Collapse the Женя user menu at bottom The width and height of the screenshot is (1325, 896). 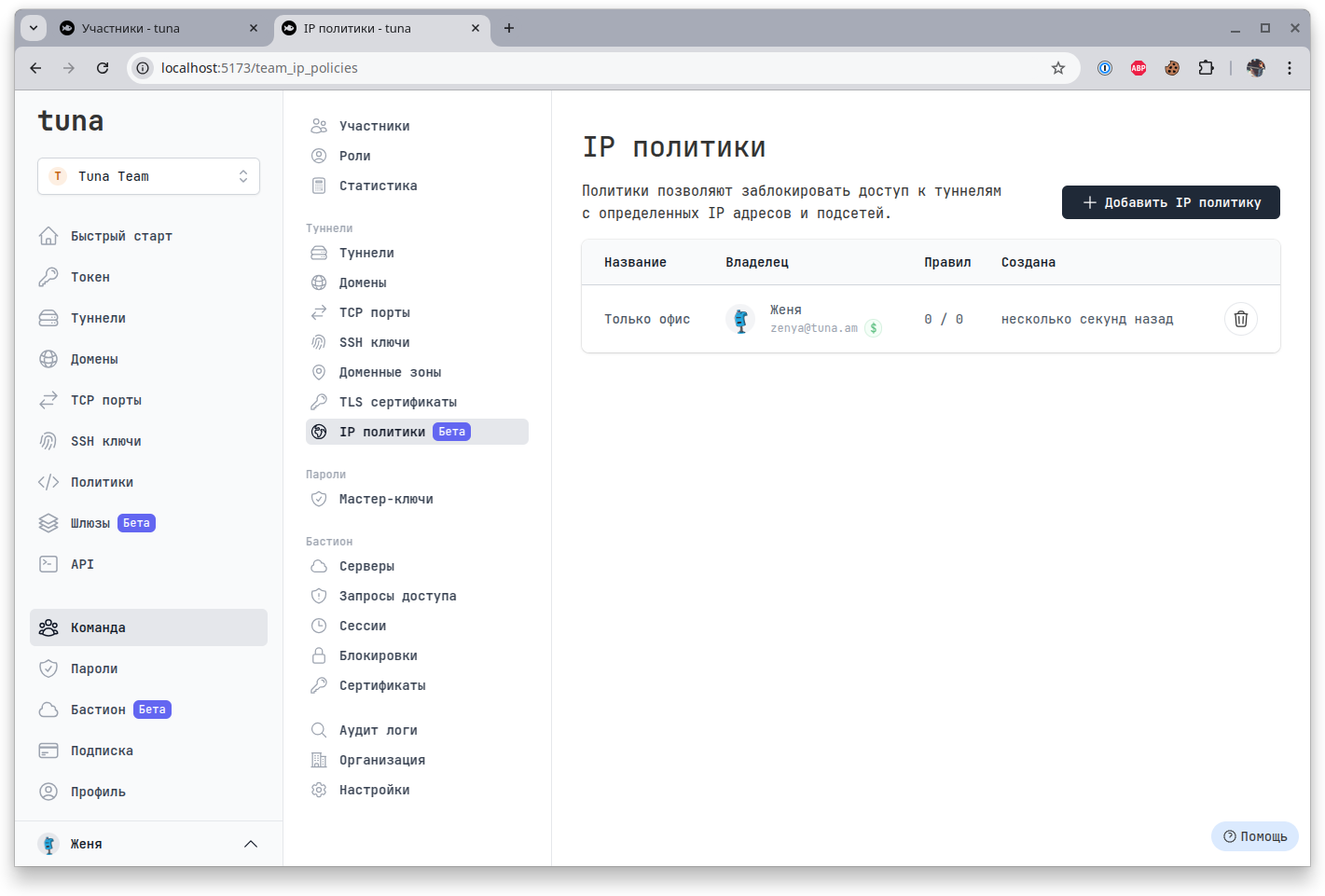pos(250,843)
